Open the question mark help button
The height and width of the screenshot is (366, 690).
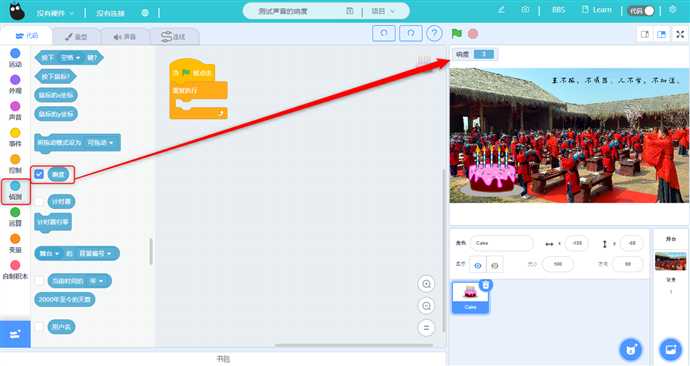pos(434,33)
